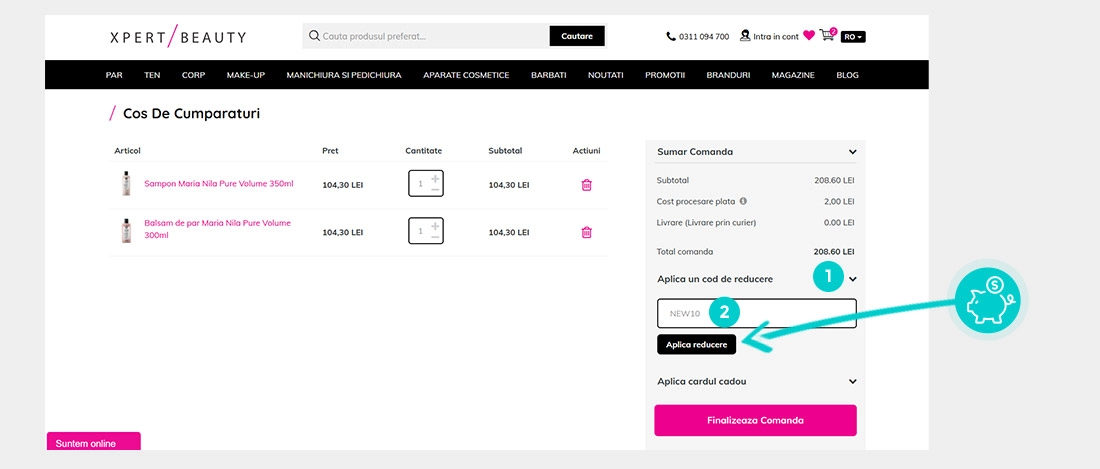Click the pink wishlist heart icon
1100x469 pixels.
click(x=809, y=35)
